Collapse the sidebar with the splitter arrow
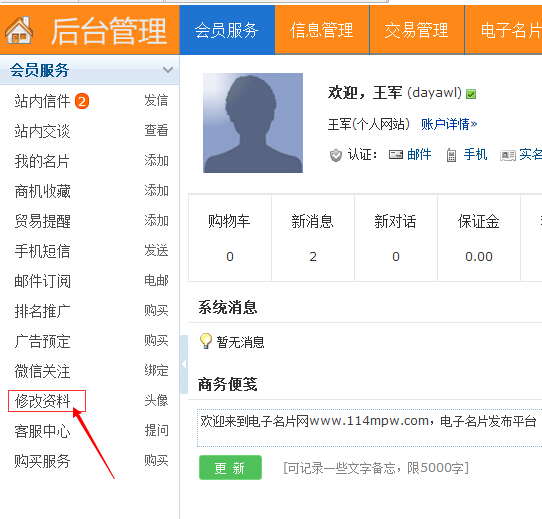The image size is (542, 519). pyautogui.click(x=184, y=364)
